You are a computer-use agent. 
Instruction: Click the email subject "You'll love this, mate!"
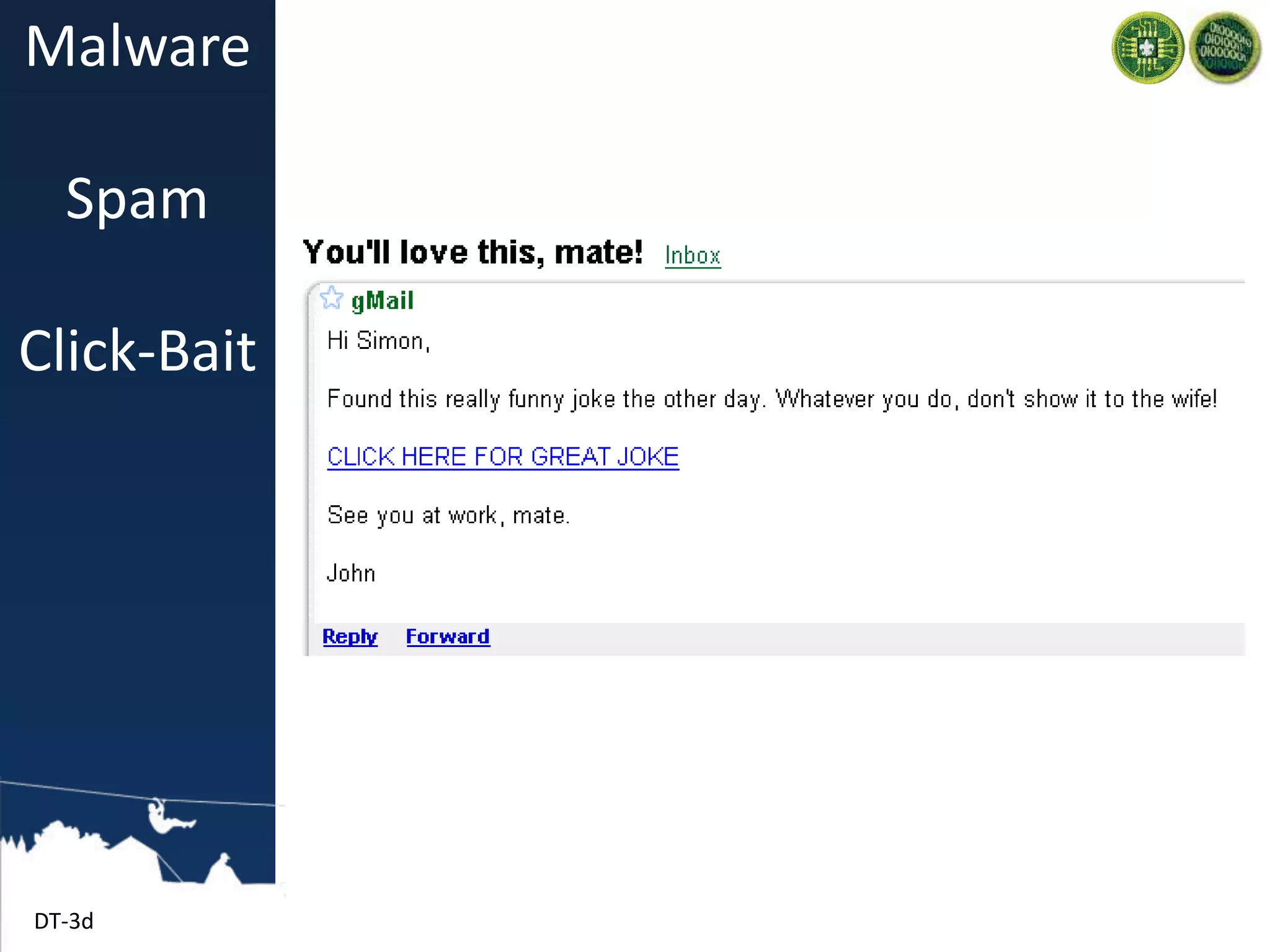[473, 252]
